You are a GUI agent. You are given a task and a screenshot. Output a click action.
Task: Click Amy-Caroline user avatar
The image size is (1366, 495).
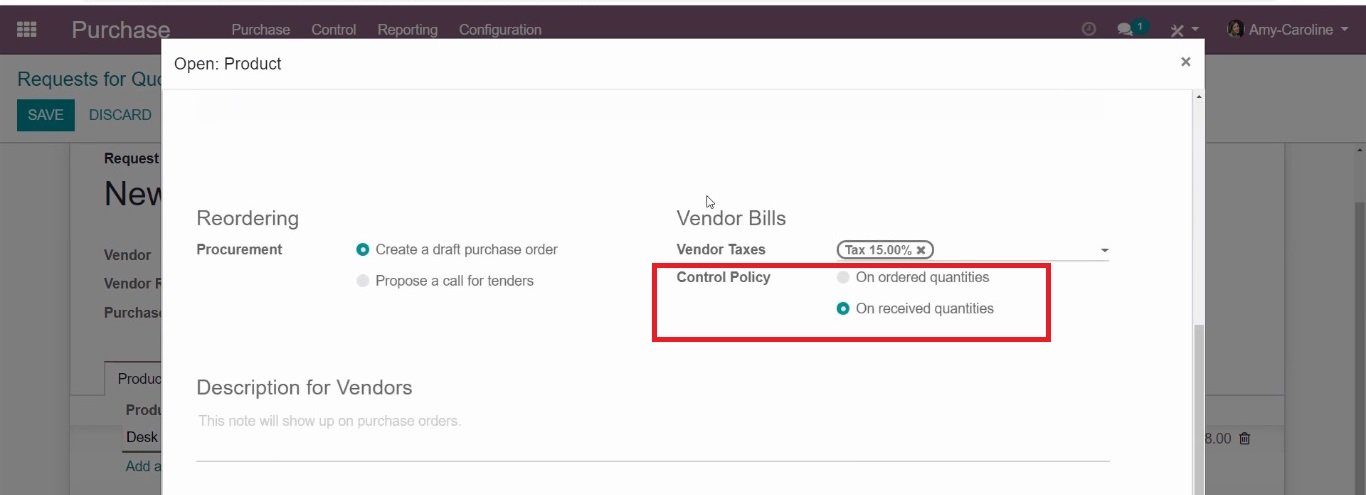[1236, 29]
